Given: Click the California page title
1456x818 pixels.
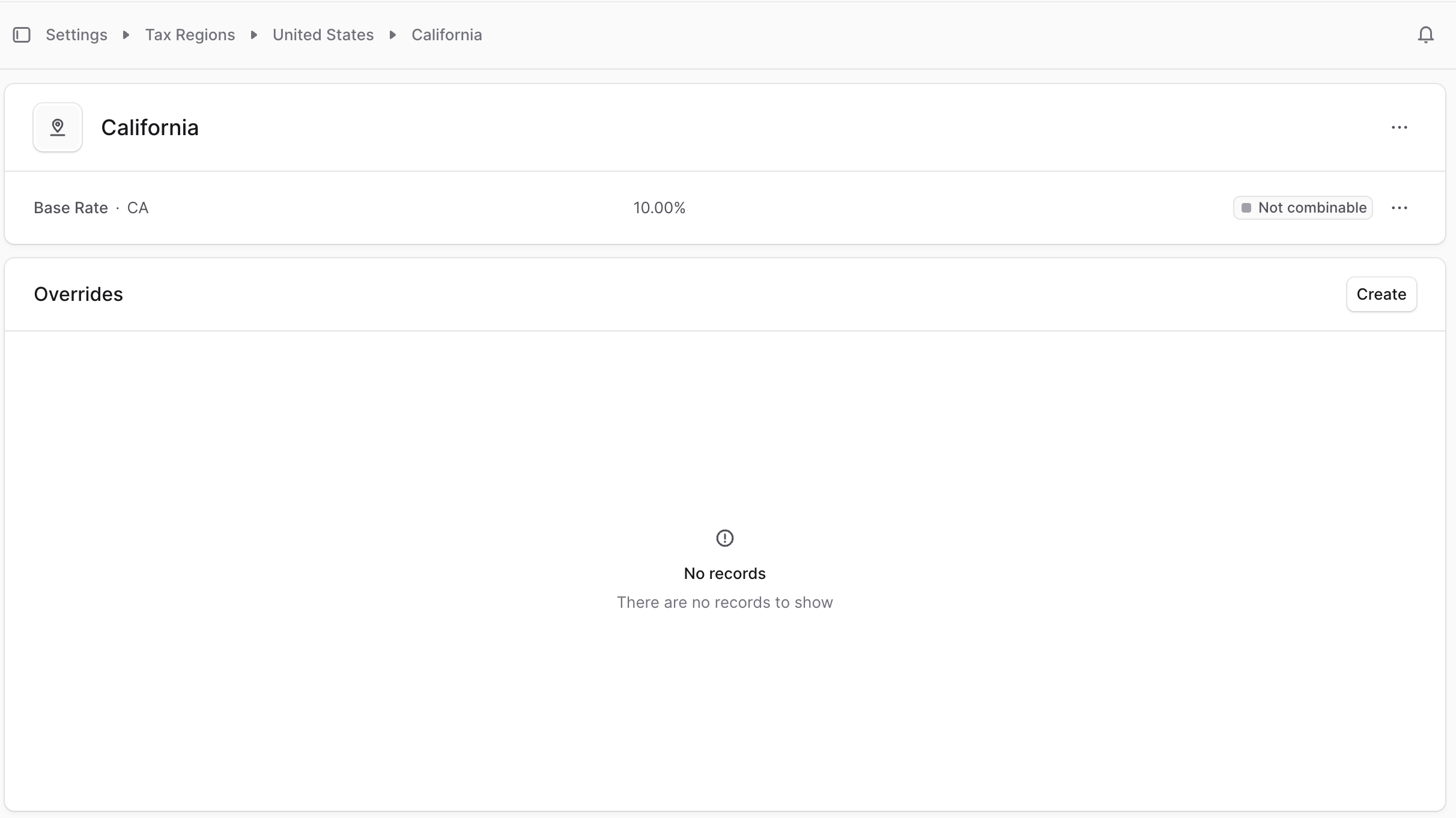Looking at the screenshot, I should pyautogui.click(x=150, y=127).
